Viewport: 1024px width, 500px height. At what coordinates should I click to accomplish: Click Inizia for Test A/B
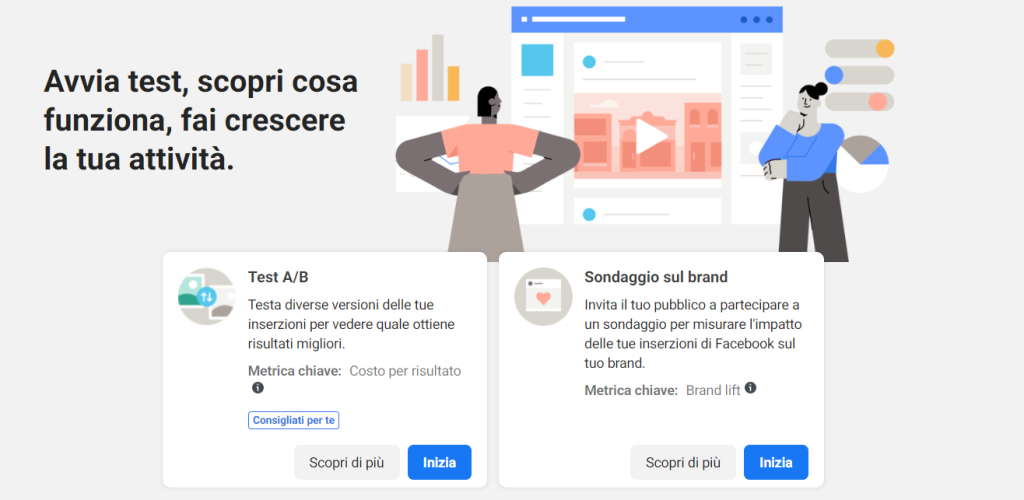tap(440, 463)
